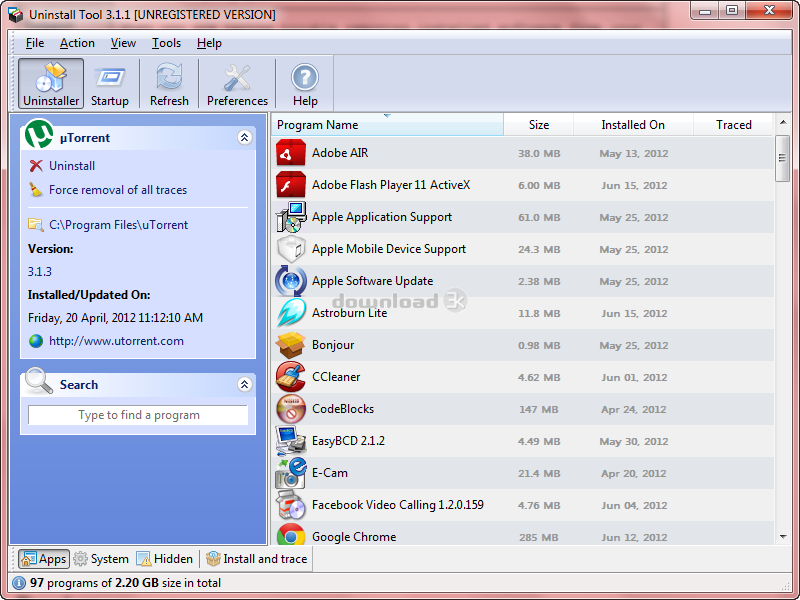Click the CCleaner program icon
This screenshot has height=600, width=800.
[x=291, y=377]
